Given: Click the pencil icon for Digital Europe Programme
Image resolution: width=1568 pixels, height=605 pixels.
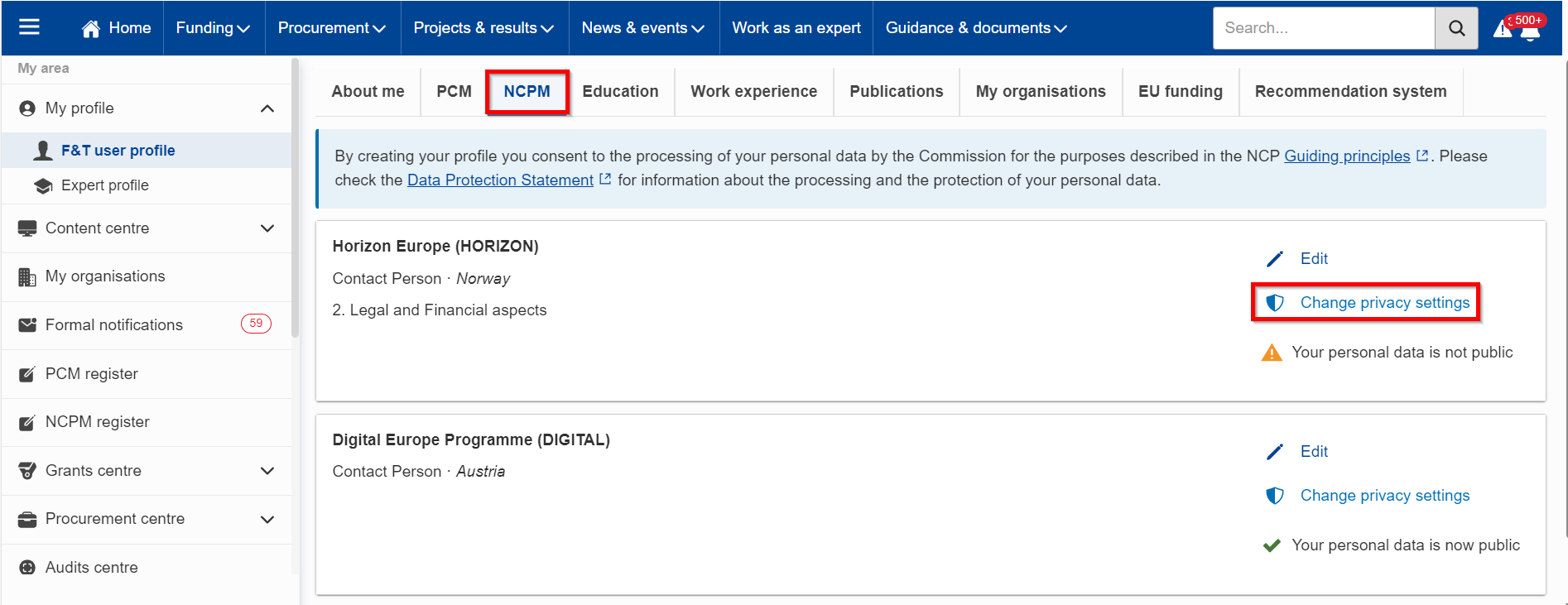Looking at the screenshot, I should click(1275, 452).
